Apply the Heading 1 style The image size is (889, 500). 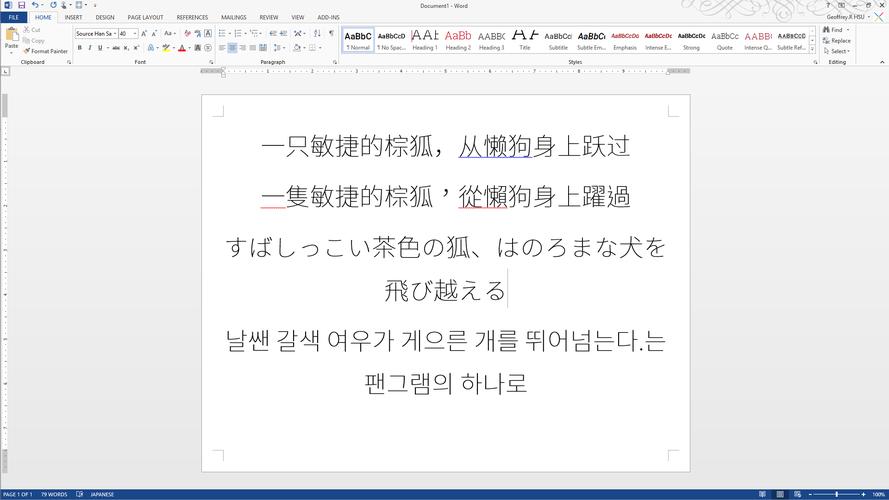(425, 40)
